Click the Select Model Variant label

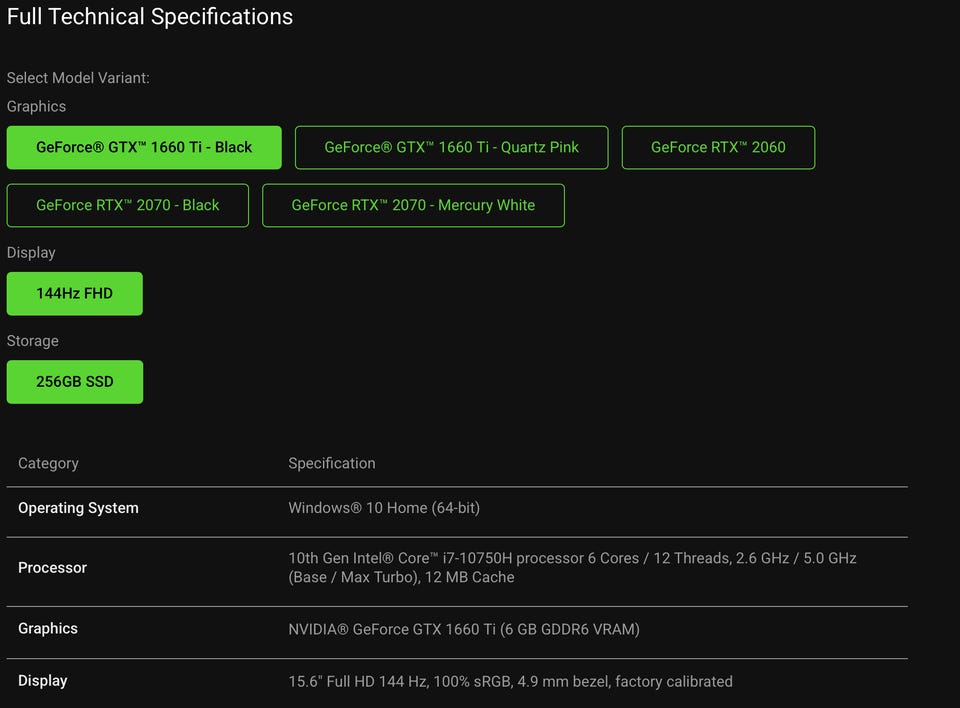pyautogui.click(x=78, y=78)
